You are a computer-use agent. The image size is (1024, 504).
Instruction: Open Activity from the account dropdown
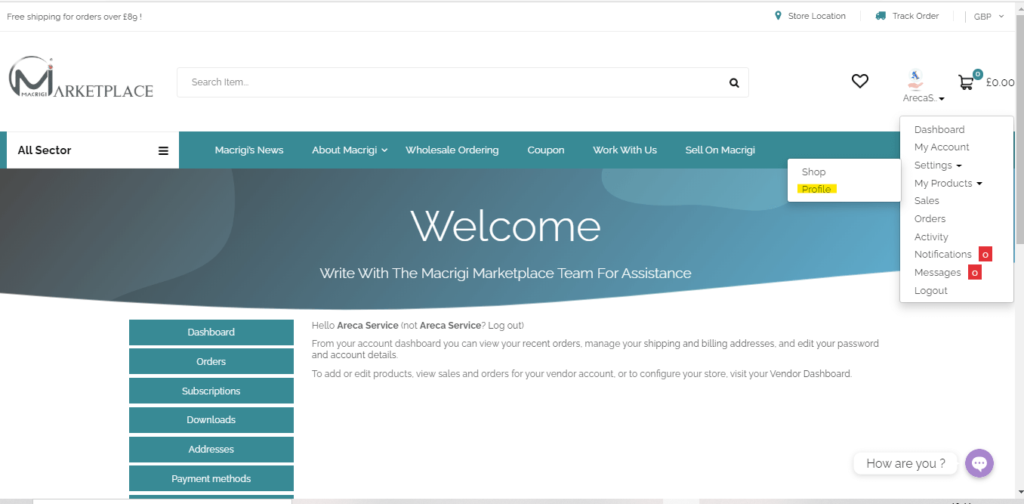(931, 237)
